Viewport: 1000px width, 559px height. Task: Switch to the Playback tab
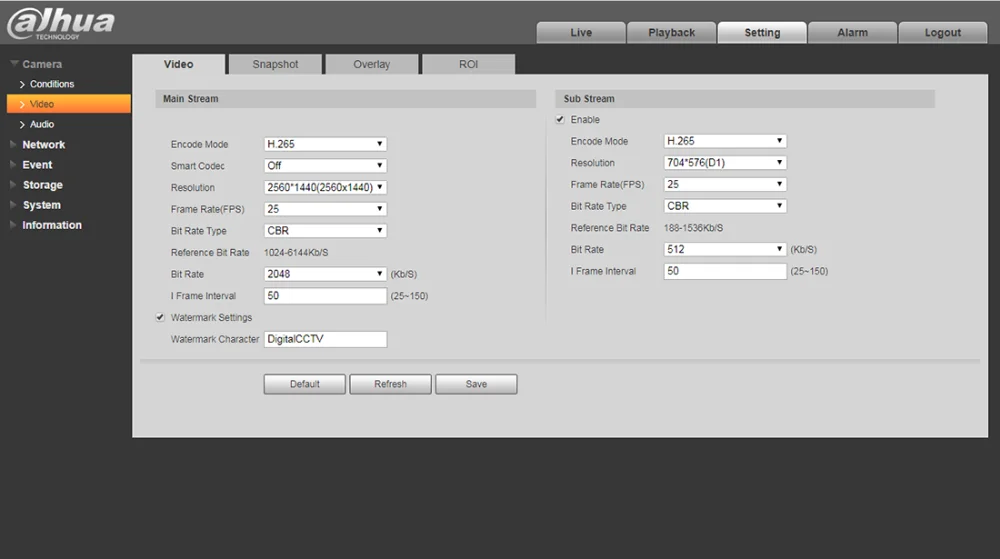coord(672,33)
